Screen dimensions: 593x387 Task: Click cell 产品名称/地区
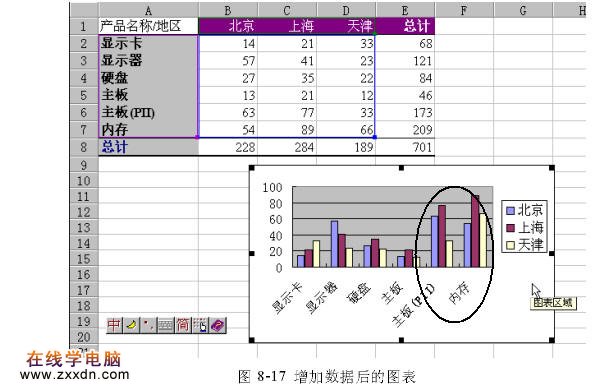coord(148,26)
